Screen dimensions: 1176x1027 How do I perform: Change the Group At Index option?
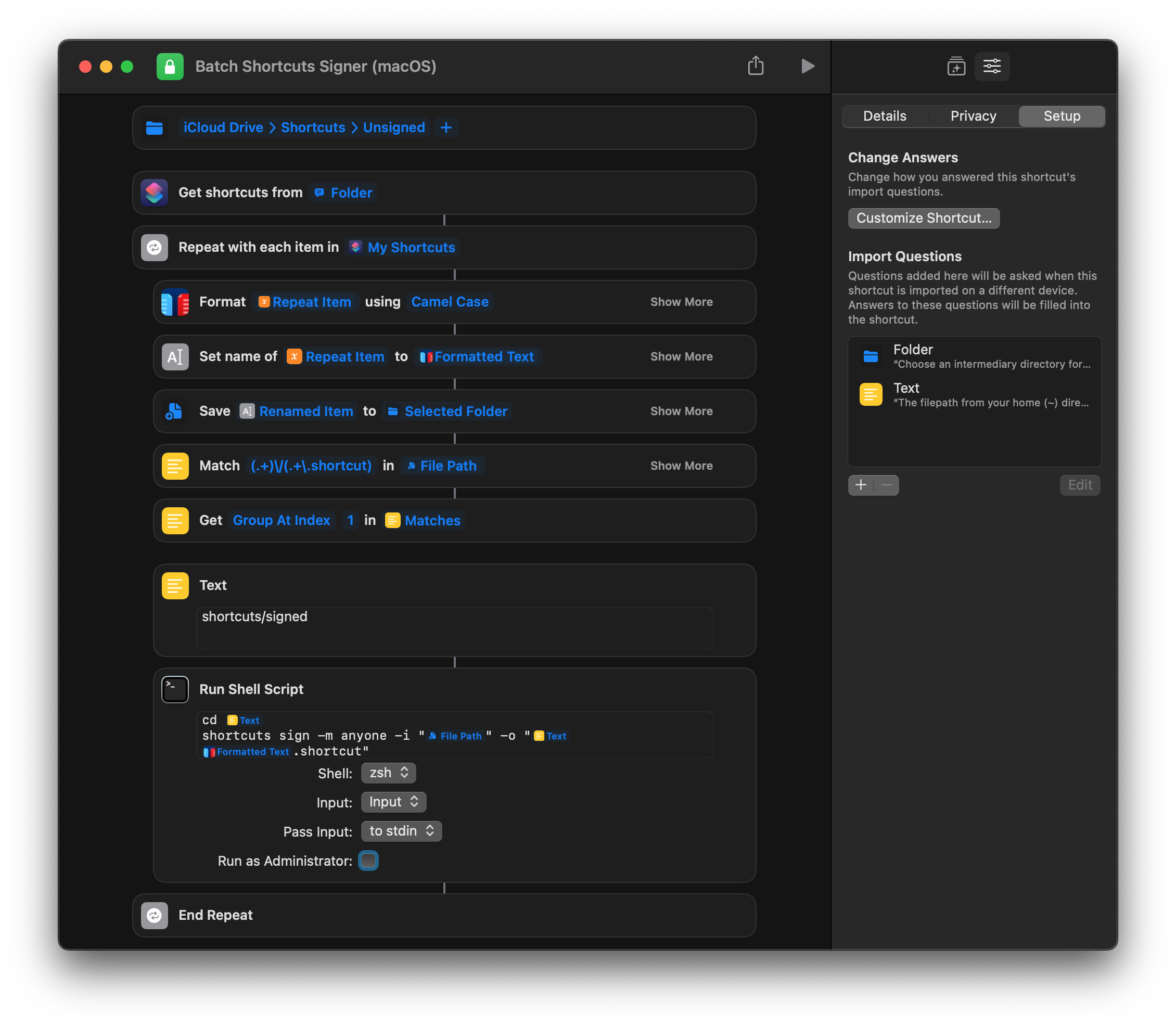(282, 520)
